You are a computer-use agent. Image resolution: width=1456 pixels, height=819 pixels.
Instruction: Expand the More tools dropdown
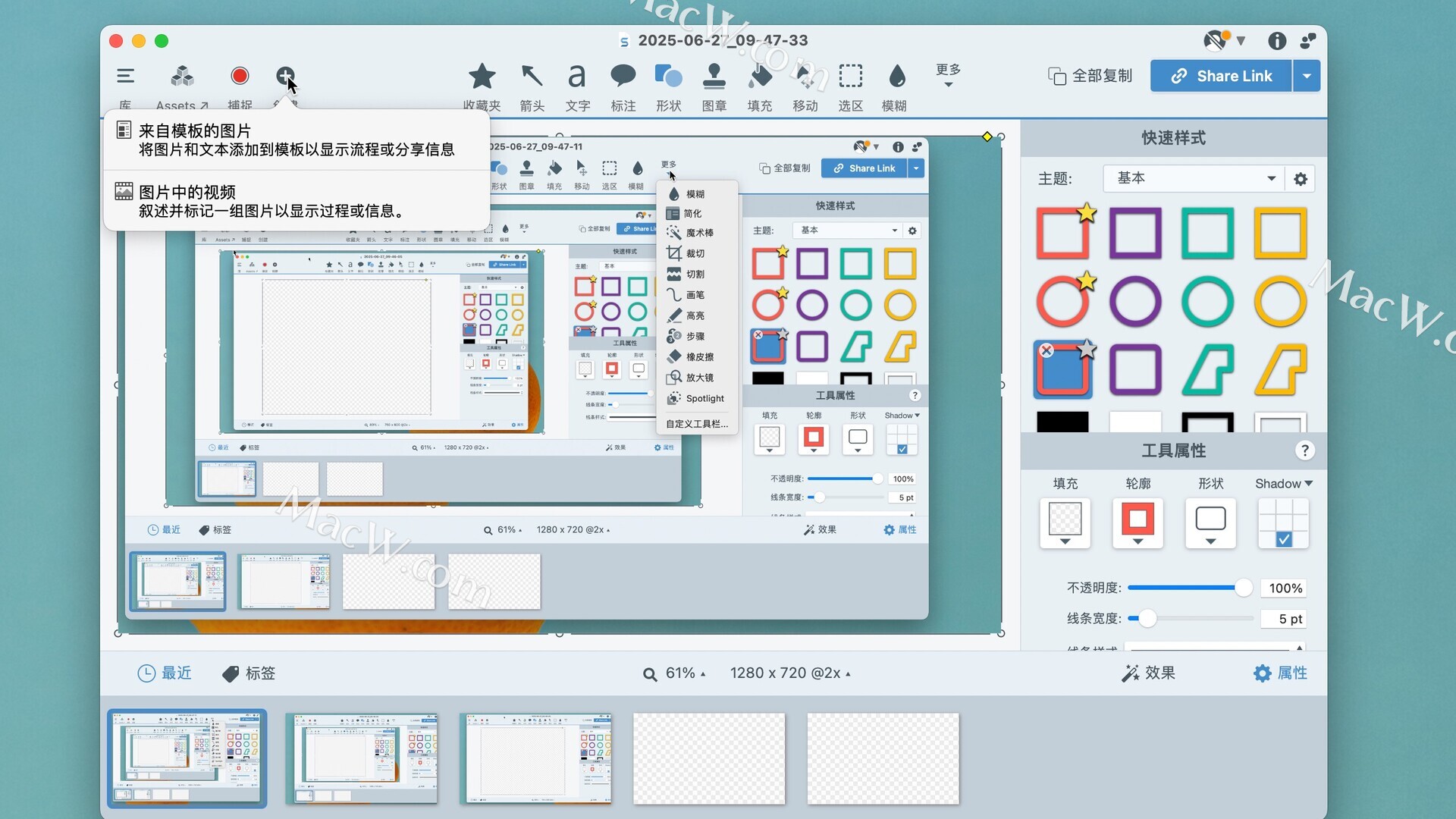click(948, 74)
